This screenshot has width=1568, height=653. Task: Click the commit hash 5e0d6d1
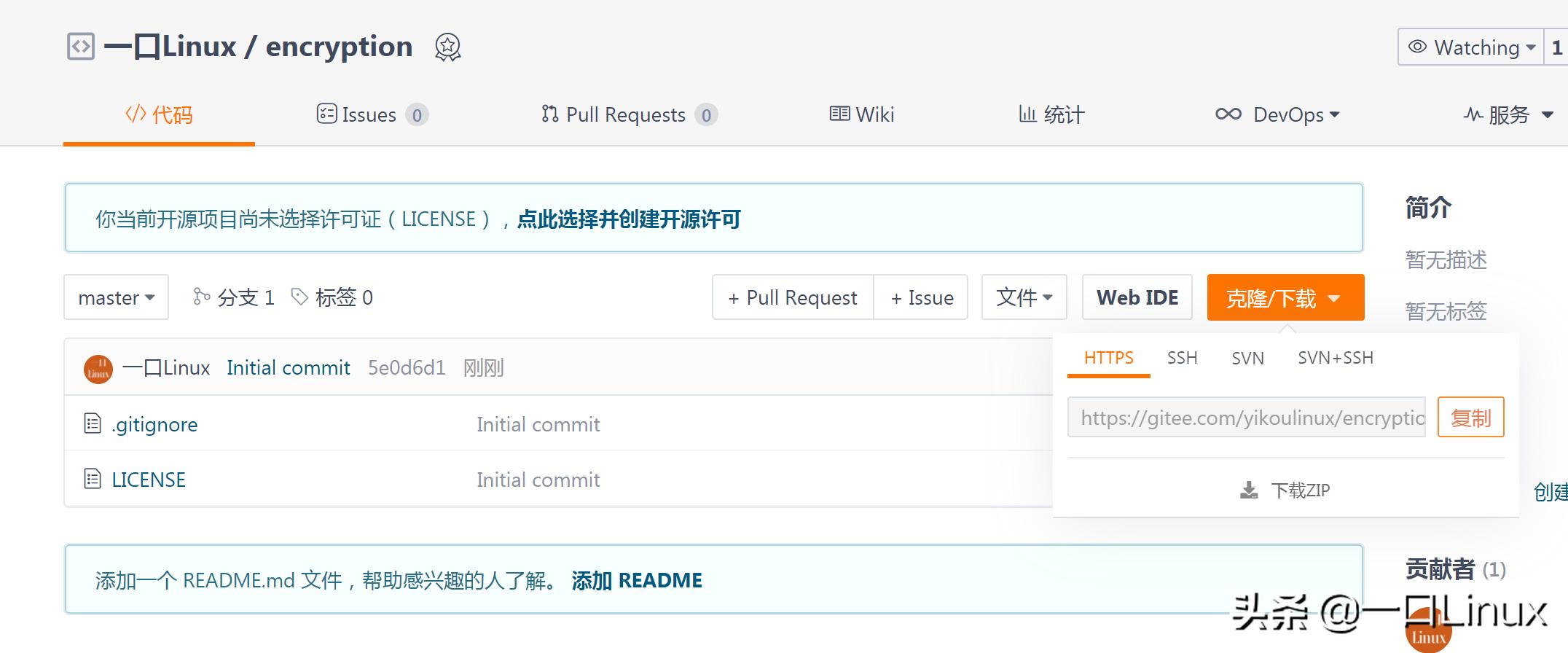pos(407,368)
